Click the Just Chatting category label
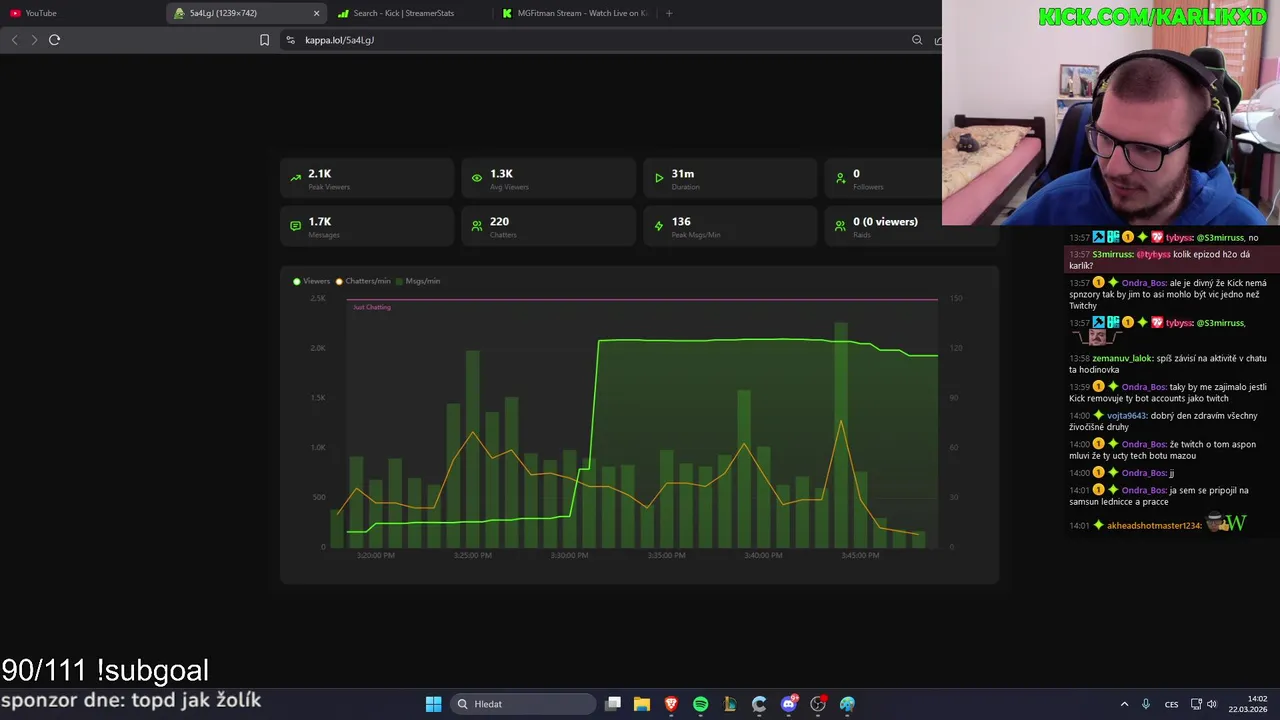Image resolution: width=1280 pixels, height=720 pixels. coord(372,307)
